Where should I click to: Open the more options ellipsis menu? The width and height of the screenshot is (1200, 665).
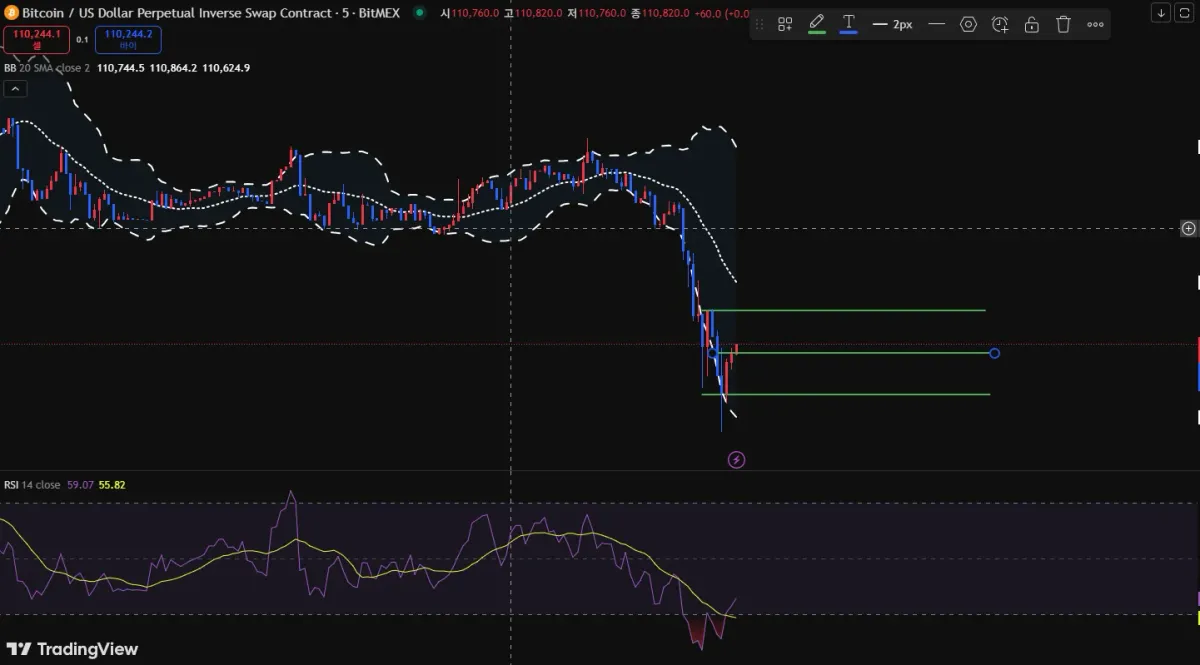coord(1095,24)
